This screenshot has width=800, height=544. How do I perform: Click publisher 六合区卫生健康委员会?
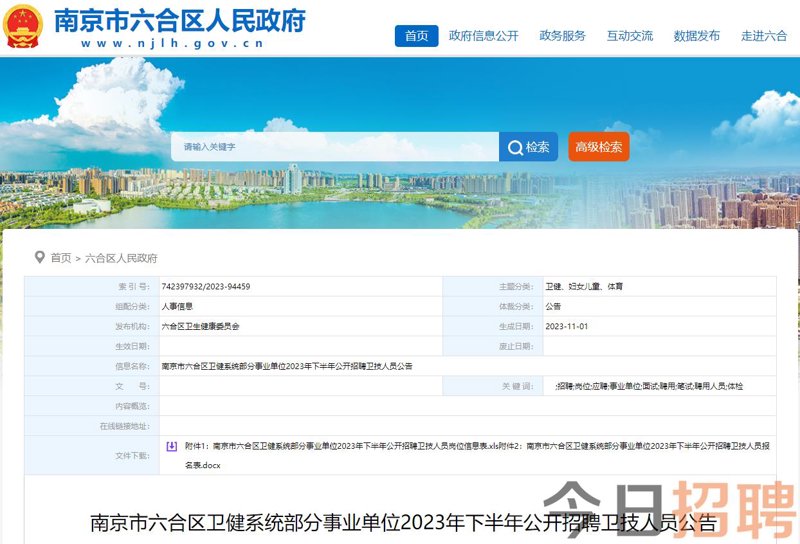[201, 326]
